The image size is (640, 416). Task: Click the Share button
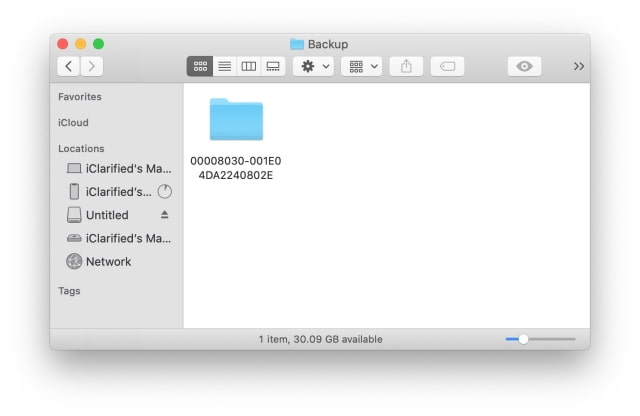tap(406, 66)
